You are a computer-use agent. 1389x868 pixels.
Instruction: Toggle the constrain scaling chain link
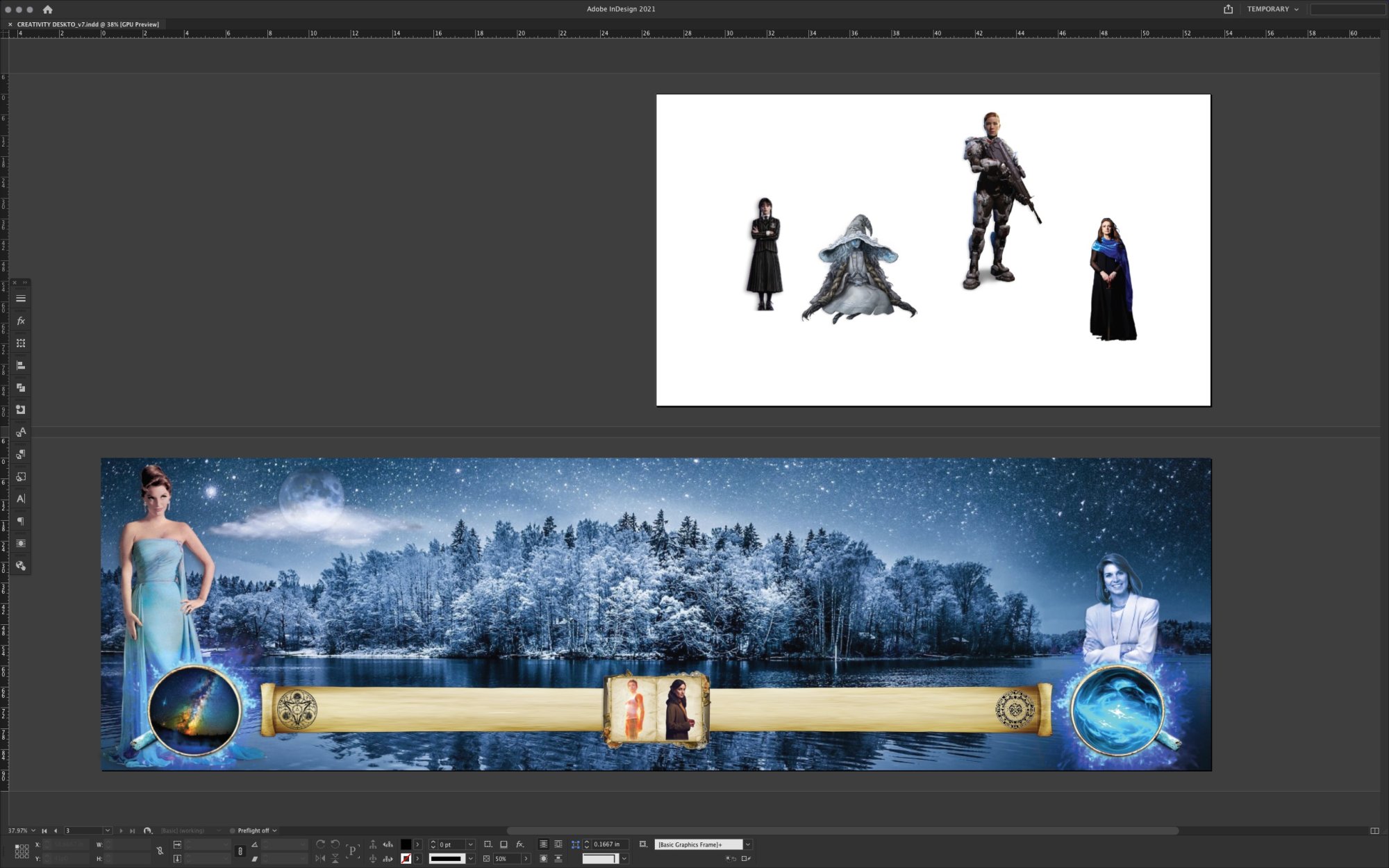click(240, 851)
